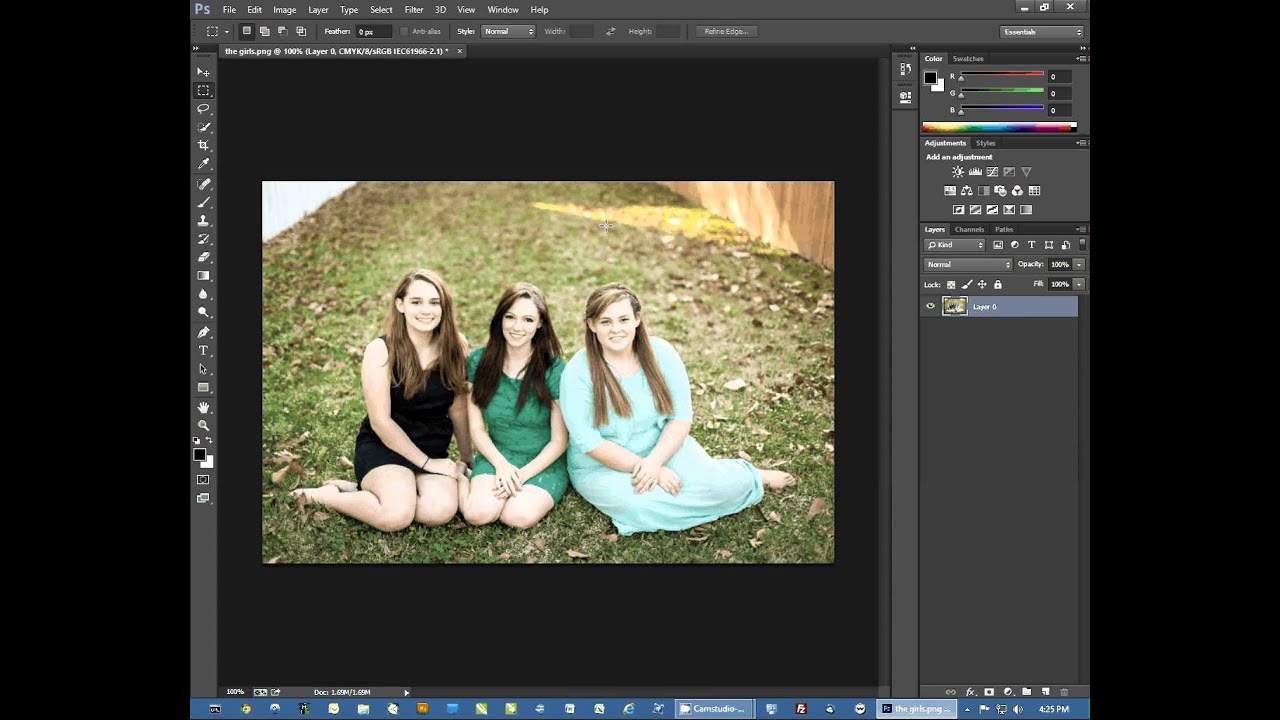Open the layer filter Kind dropdown

[955, 245]
